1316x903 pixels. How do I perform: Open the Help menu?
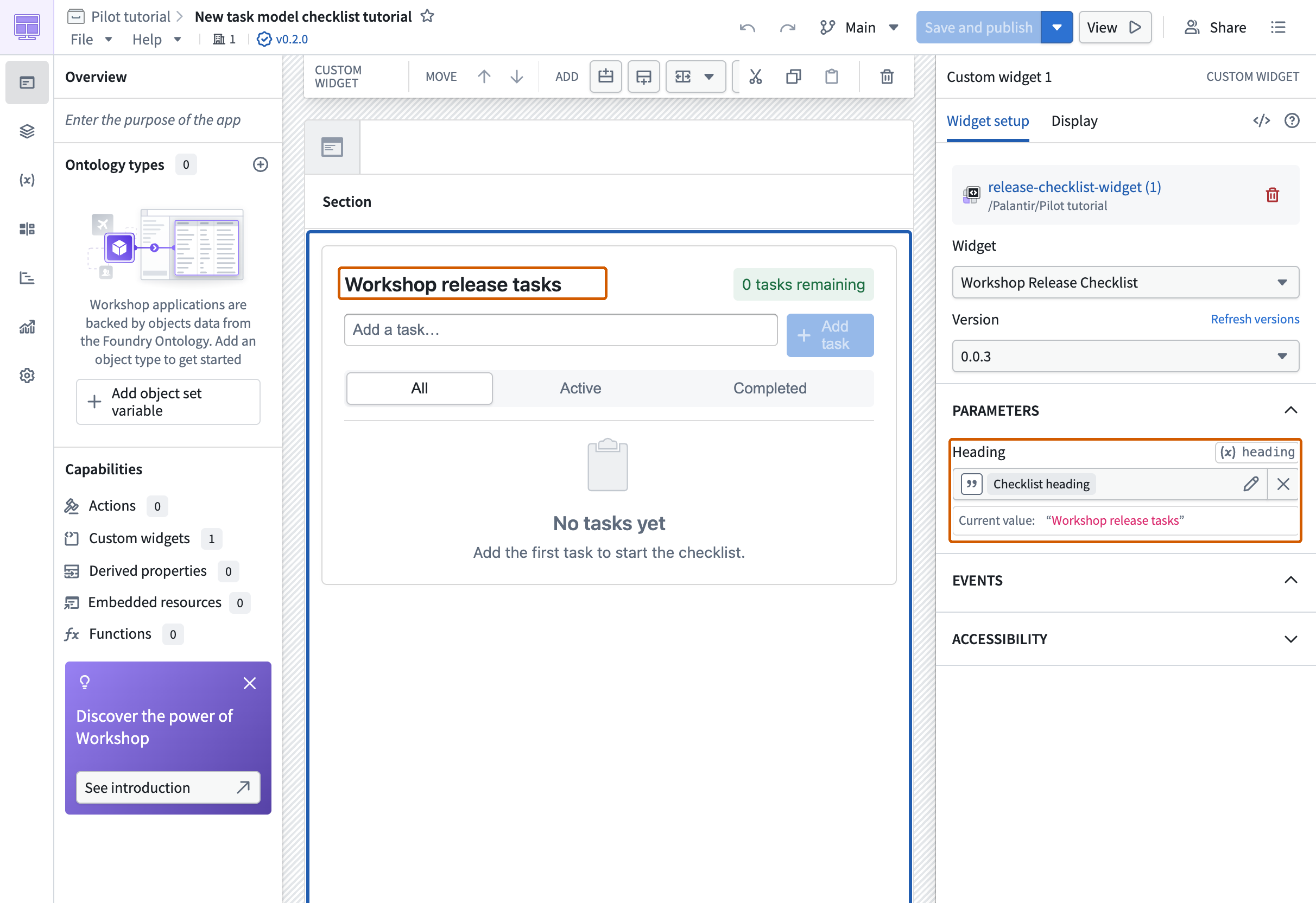click(x=156, y=39)
